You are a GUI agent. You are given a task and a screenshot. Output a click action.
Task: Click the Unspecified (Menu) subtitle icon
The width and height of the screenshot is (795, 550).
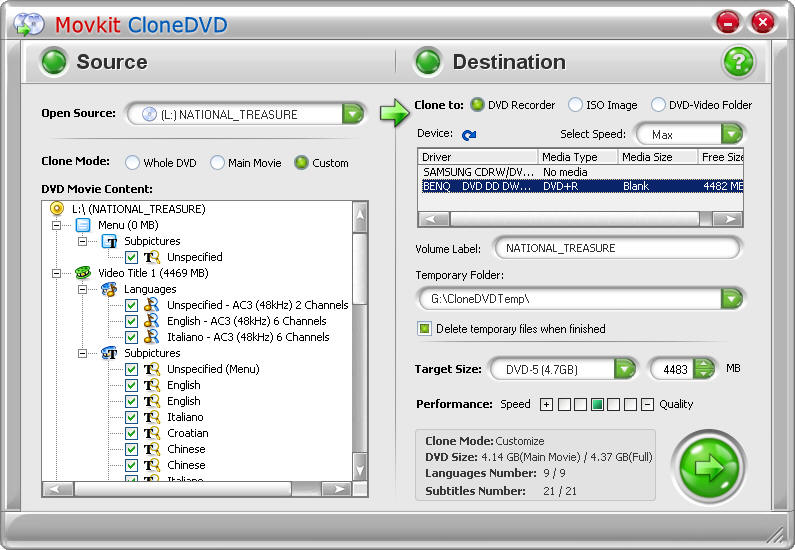(152, 369)
